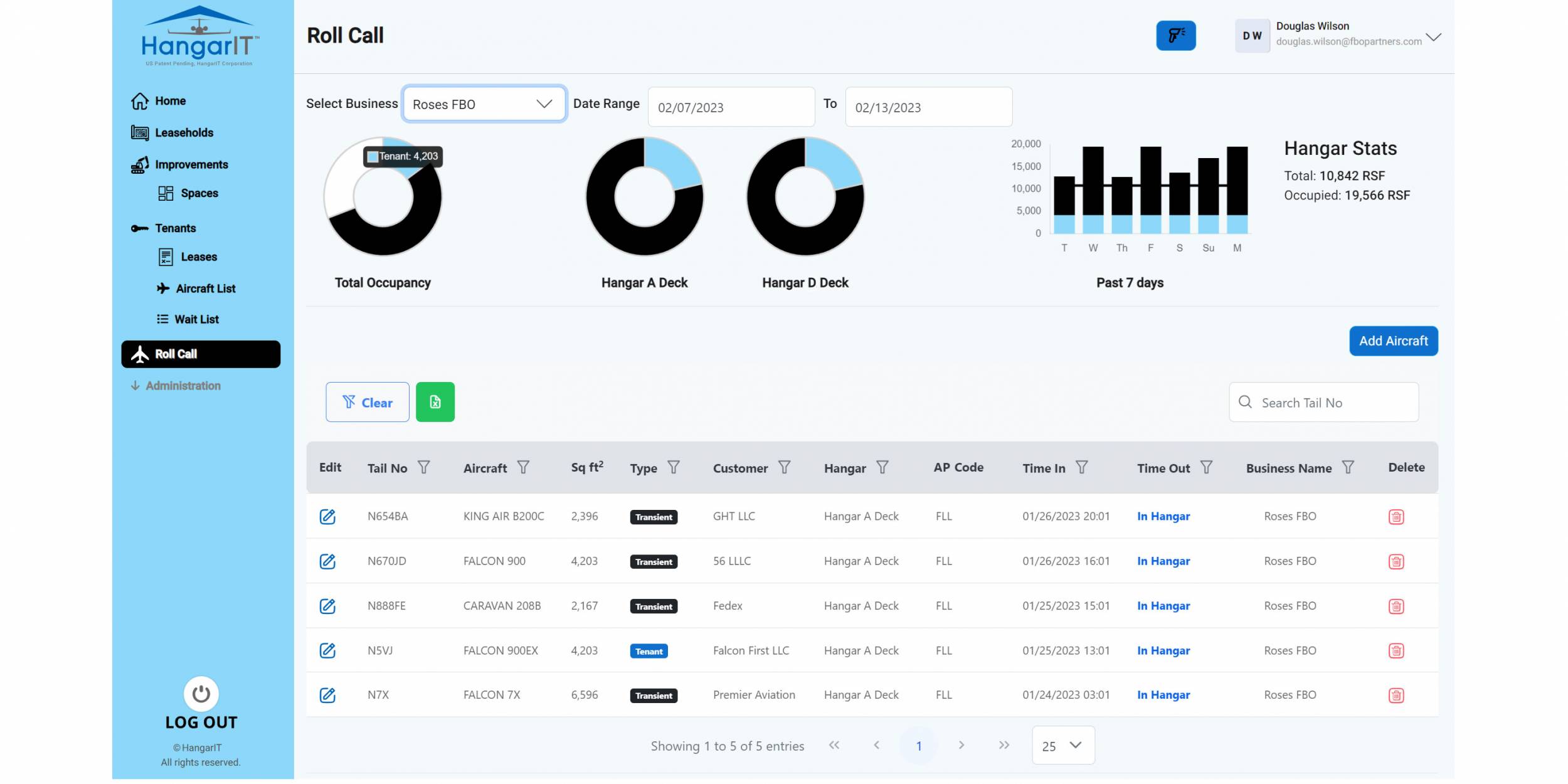Click the start date field 02/07/2023
Viewport: 1568px width, 784px height.
pos(731,107)
